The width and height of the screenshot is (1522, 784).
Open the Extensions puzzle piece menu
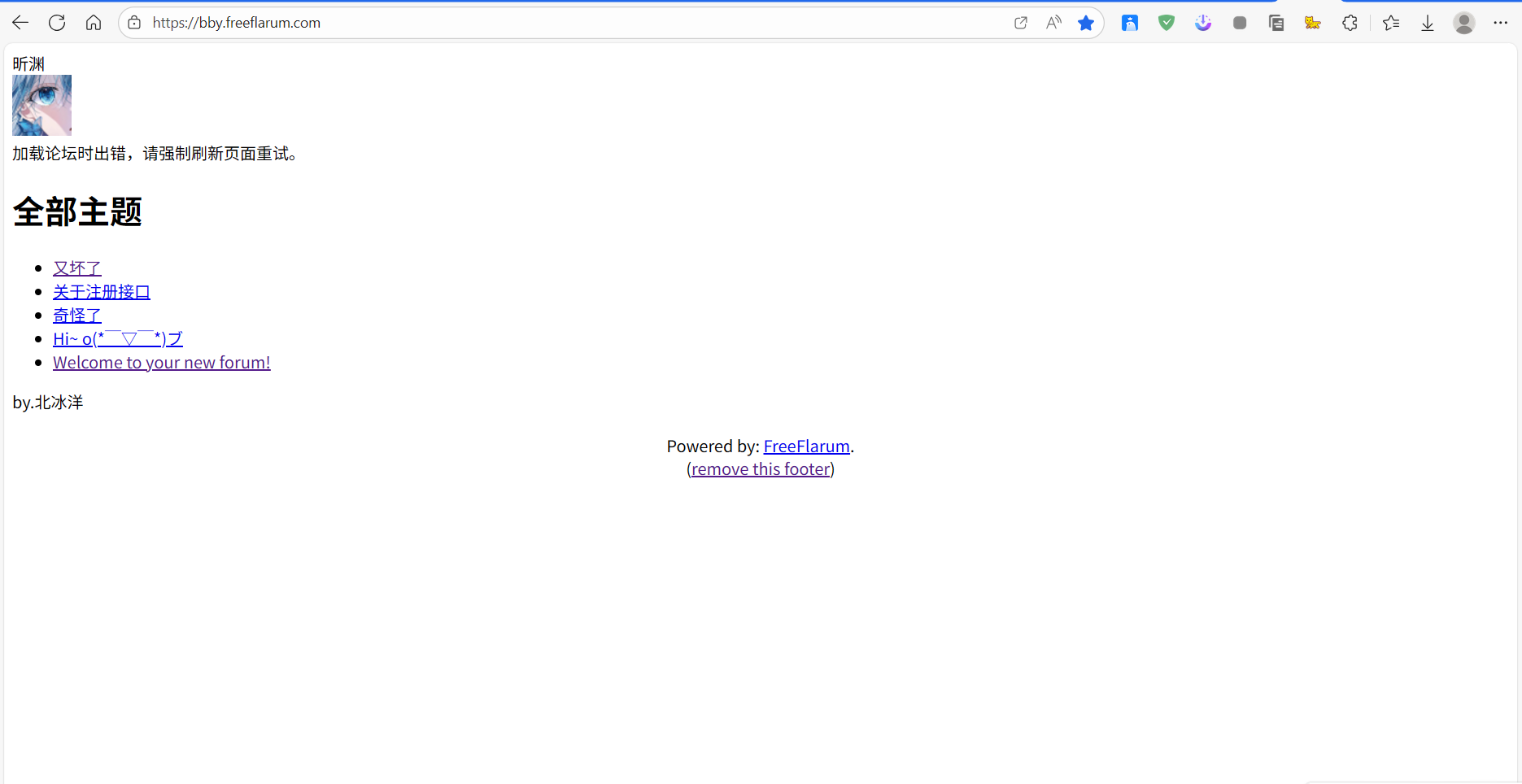tap(1350, 23)
